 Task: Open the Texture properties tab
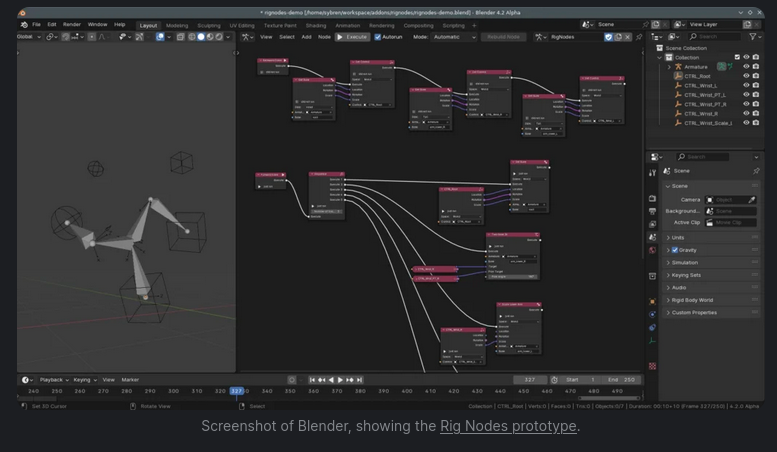(652, 366)
